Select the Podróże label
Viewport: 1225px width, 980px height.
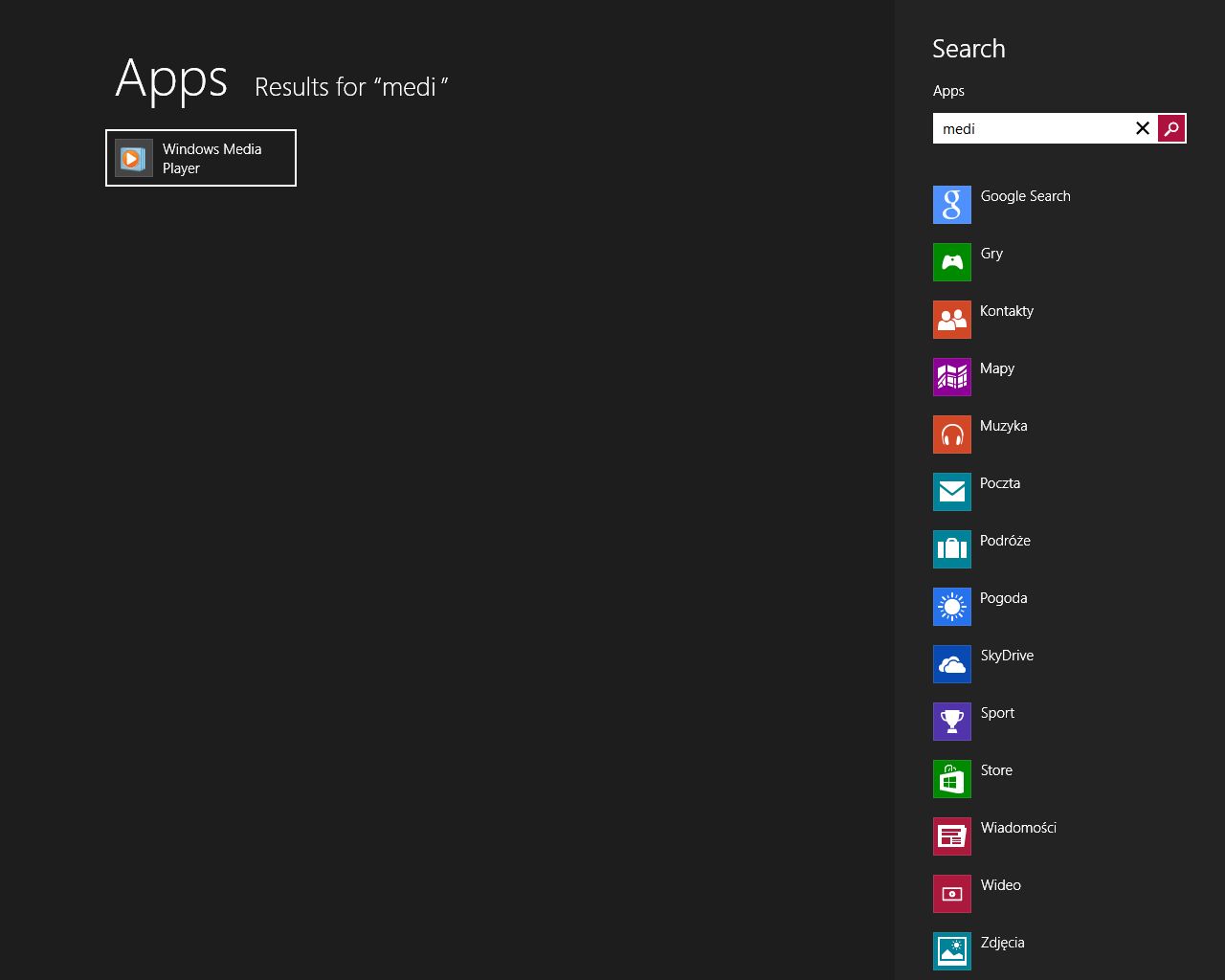pyautogui.click(x=1005, y=541)
